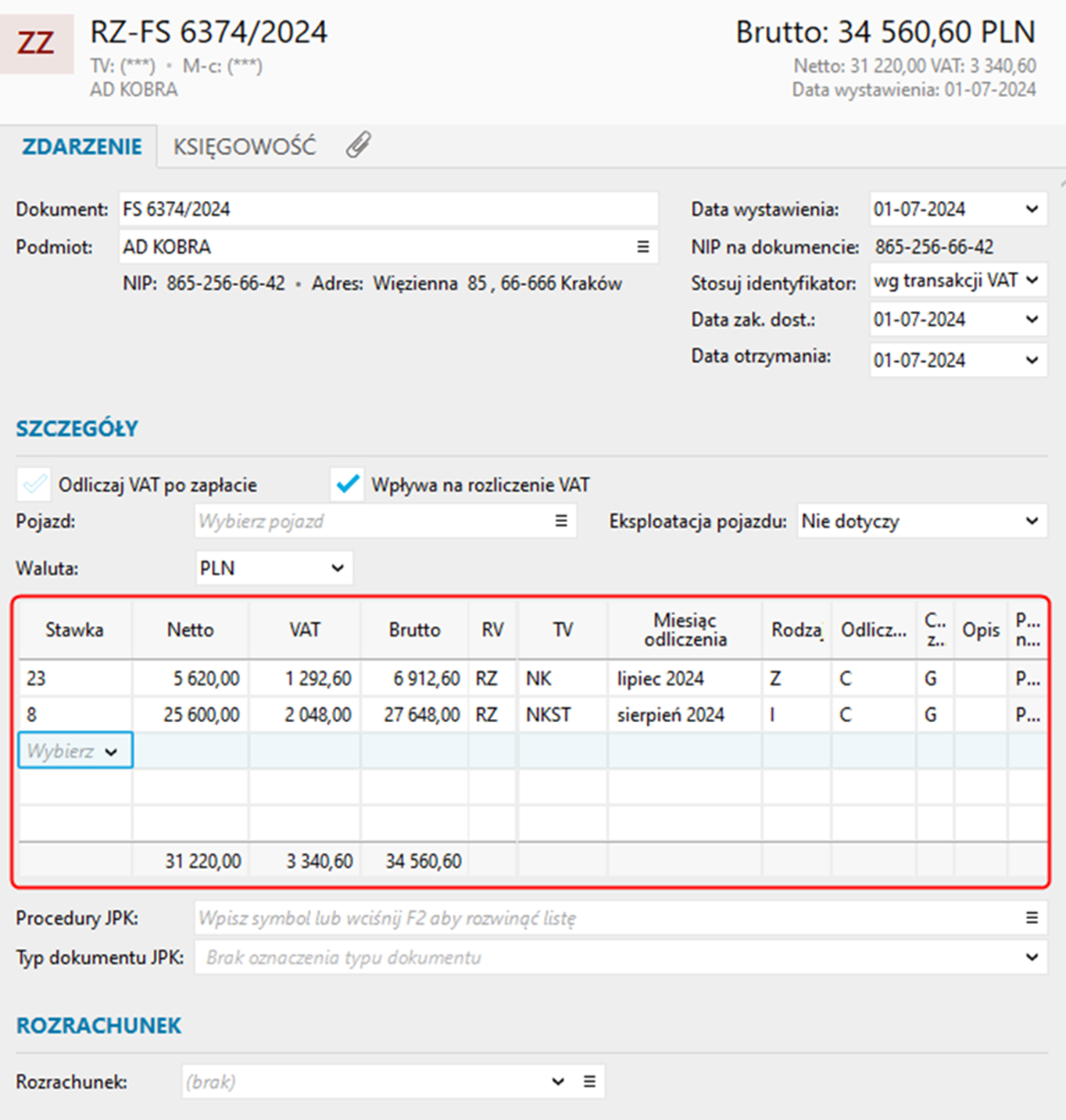Toggle Wpływa na rozliczenie VAT checkbox
The image size is (1066, 1120).
click(347, 485)
